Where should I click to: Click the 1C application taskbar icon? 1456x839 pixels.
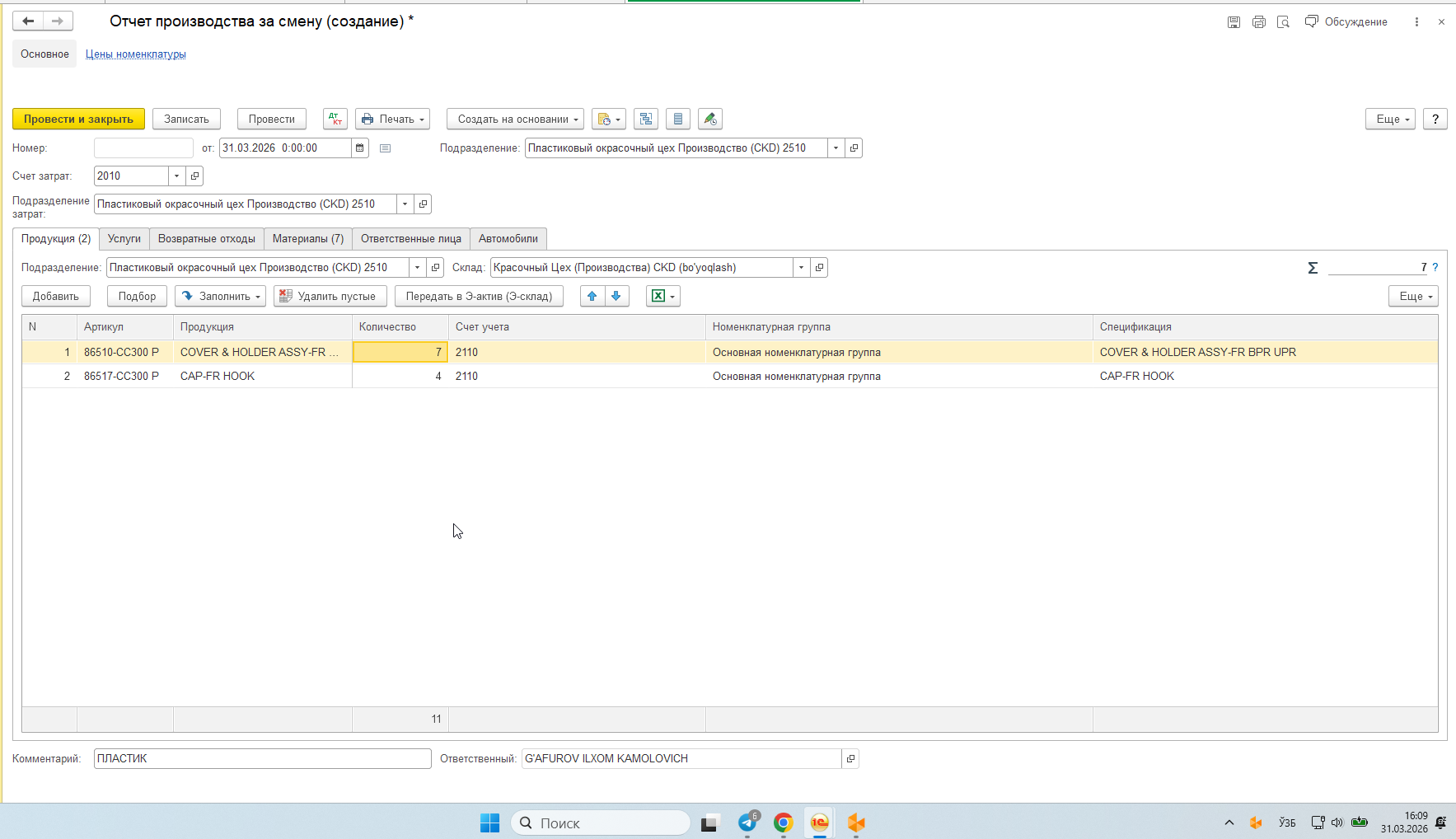tap(819, 823)
